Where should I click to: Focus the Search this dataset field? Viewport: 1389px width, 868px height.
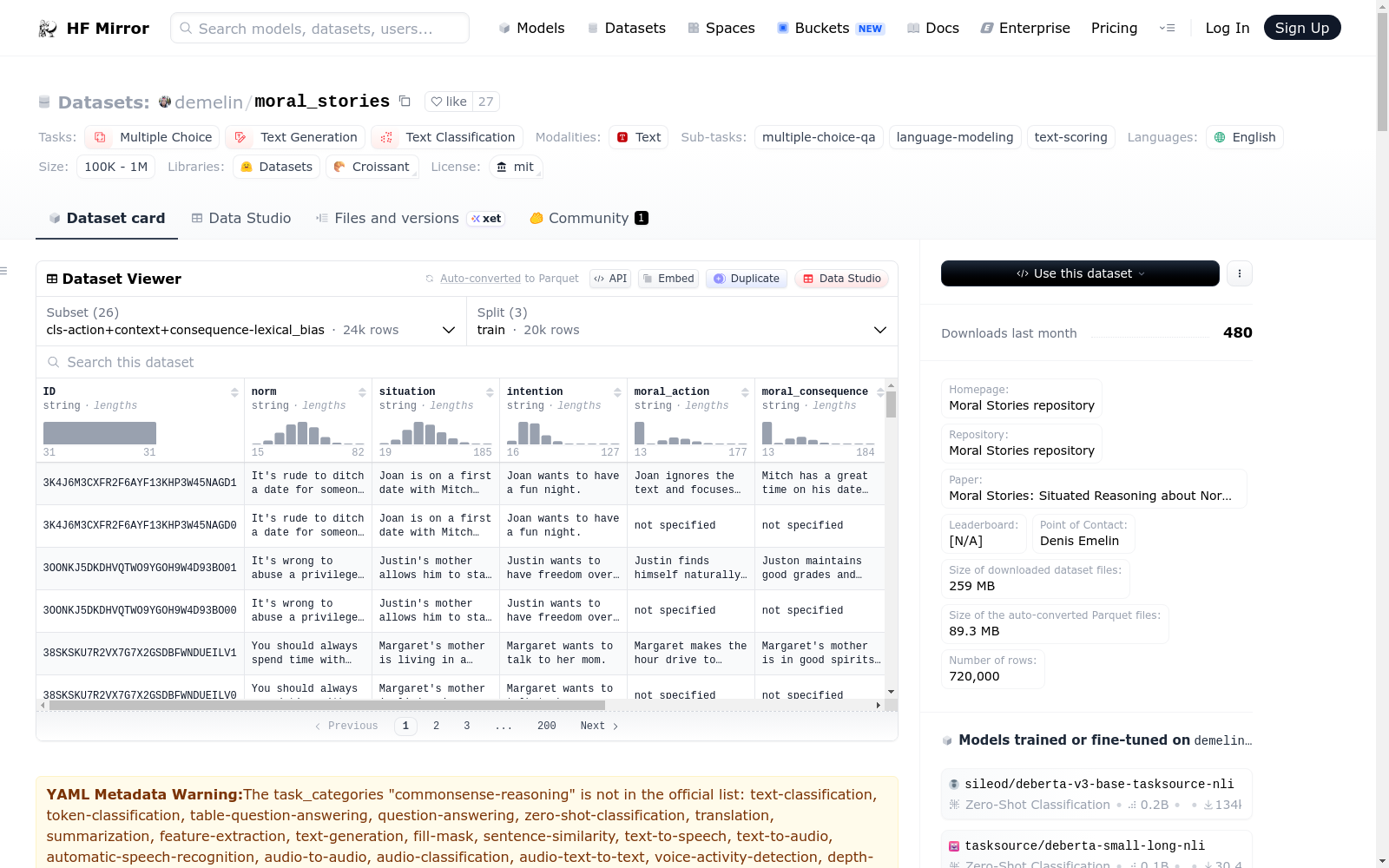467,362
